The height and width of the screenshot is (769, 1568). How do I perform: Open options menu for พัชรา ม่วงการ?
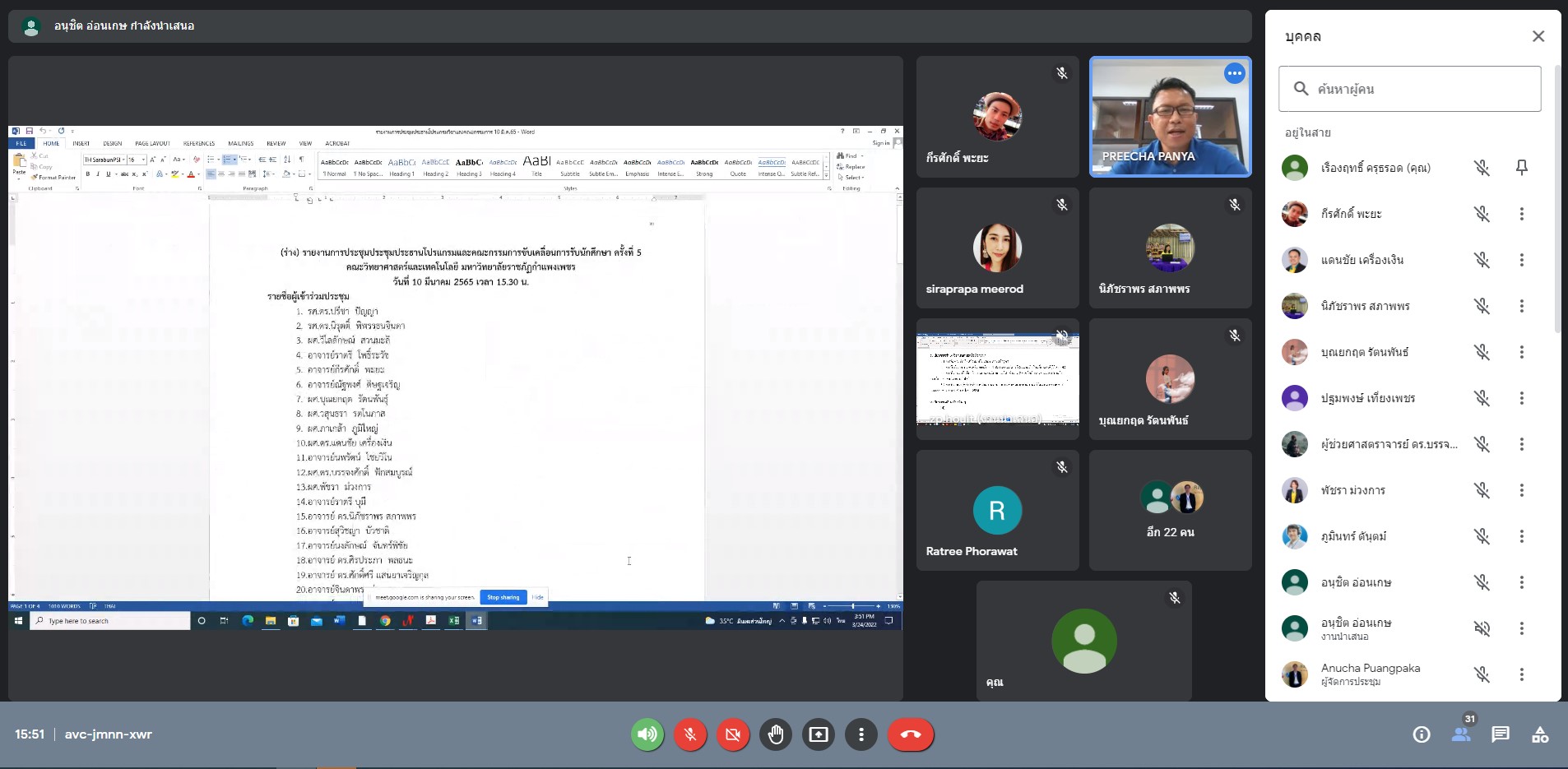pos(1521,490)
